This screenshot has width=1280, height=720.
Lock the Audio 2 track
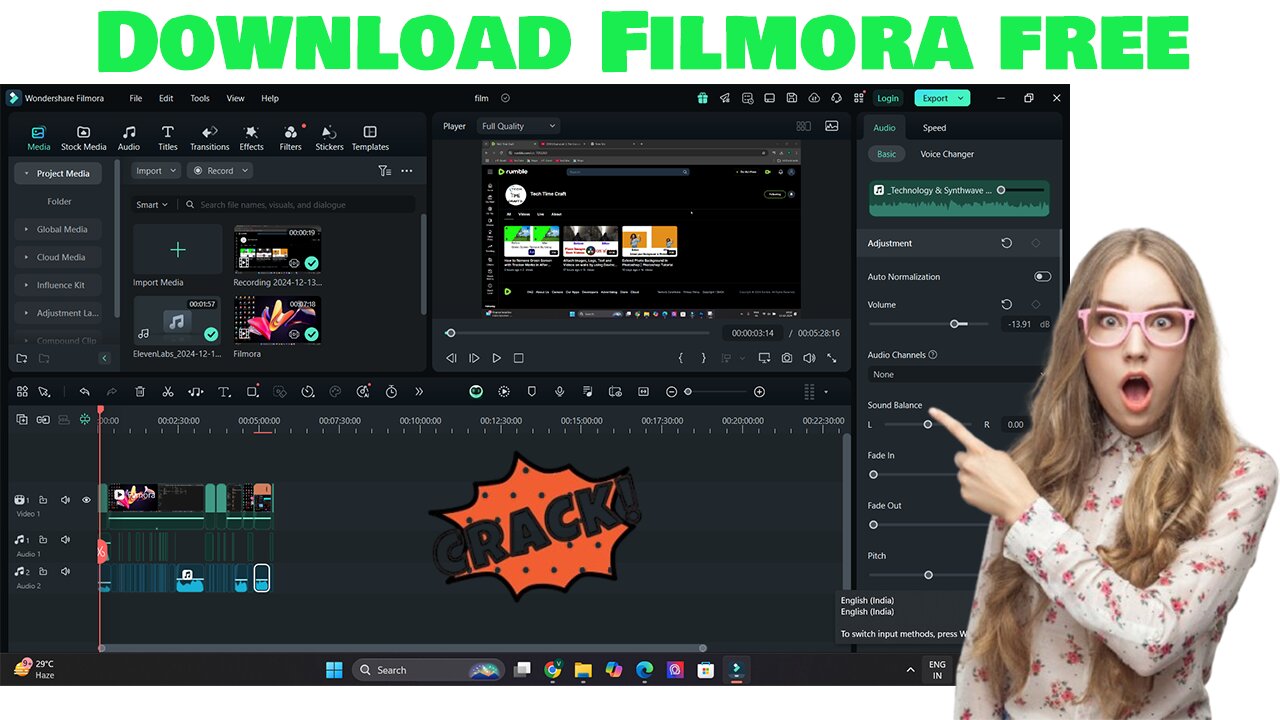(x=43, y=572)
